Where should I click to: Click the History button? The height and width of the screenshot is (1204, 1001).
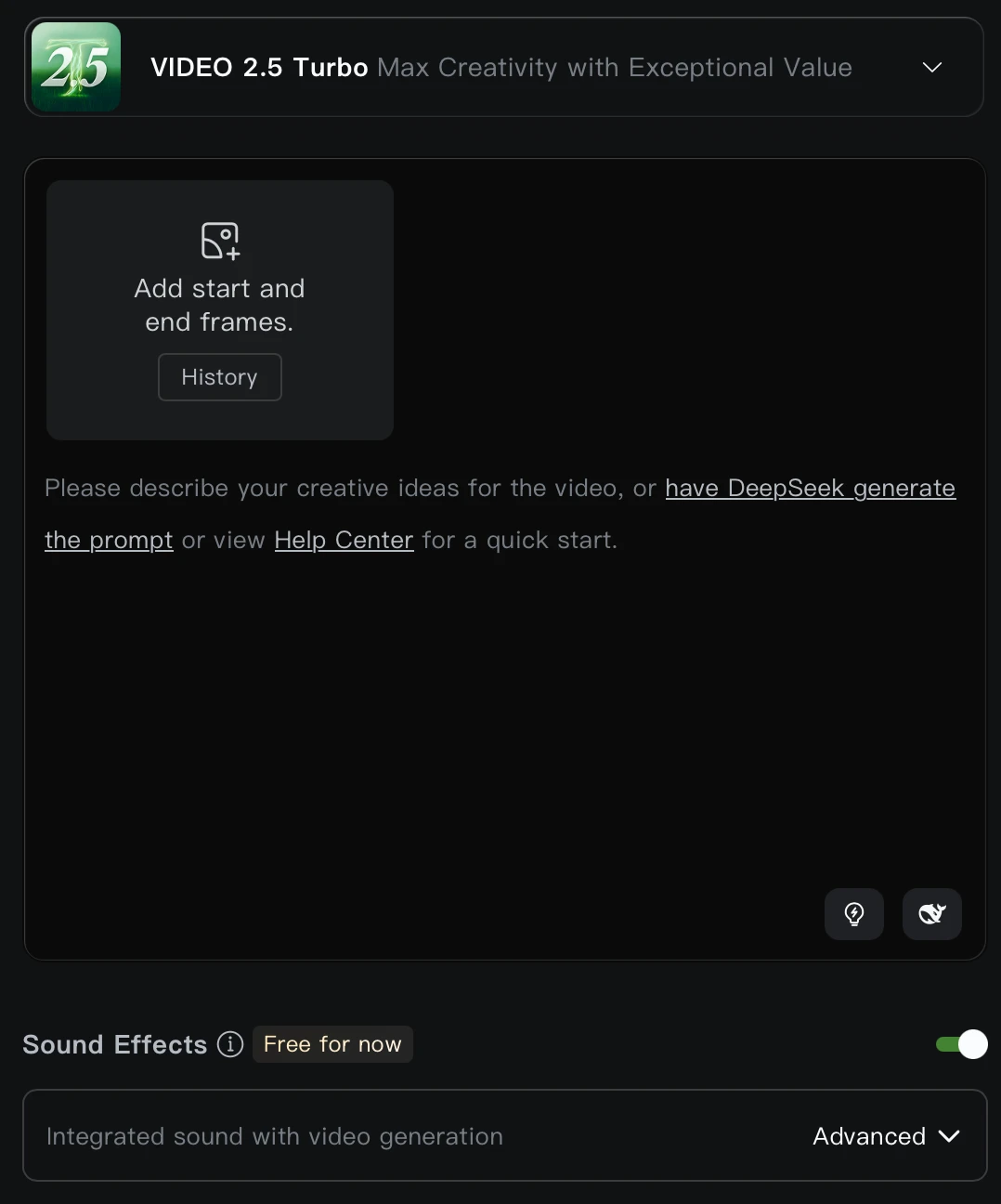pyautogui.click(x=220, y=377)
